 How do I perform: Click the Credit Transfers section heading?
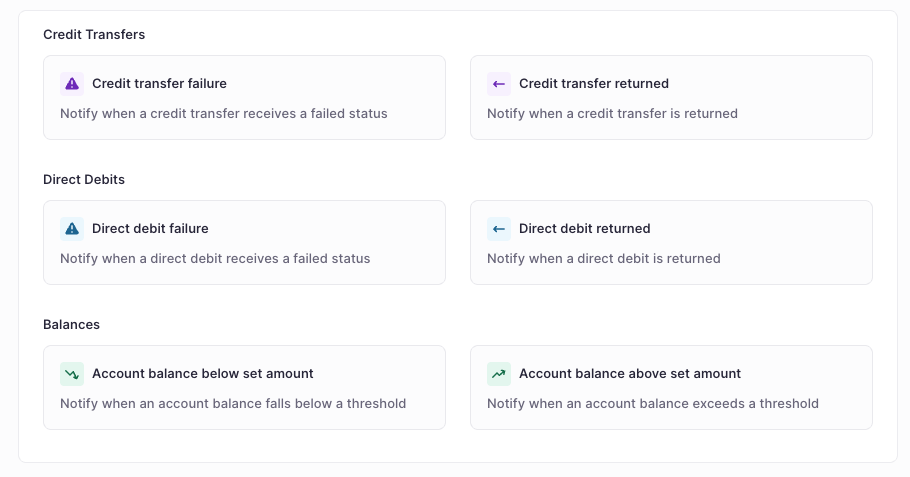[x=94, y=35]
